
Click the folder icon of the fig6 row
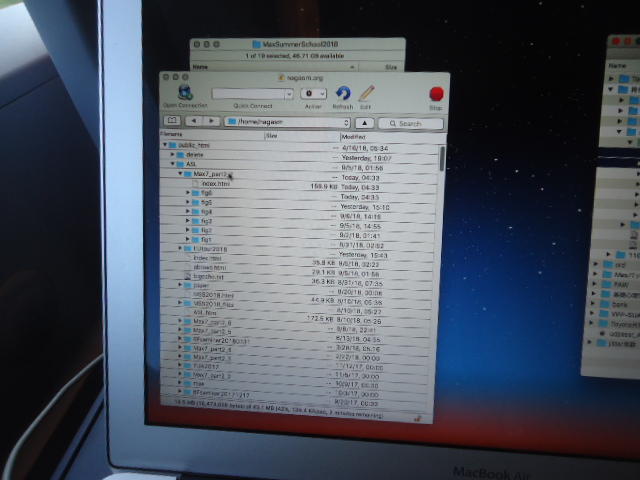tap(196, 193)
